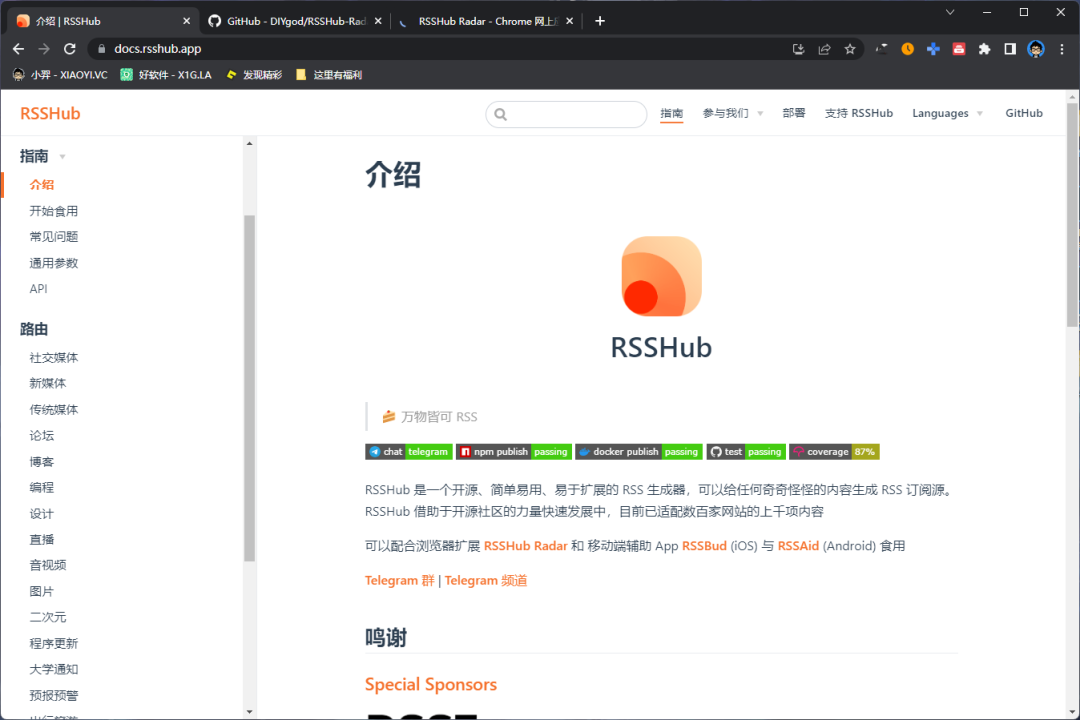This screenshot has height=720, width=1080.
Task: Click the page share icon in address bar
Action: (823, 47)
